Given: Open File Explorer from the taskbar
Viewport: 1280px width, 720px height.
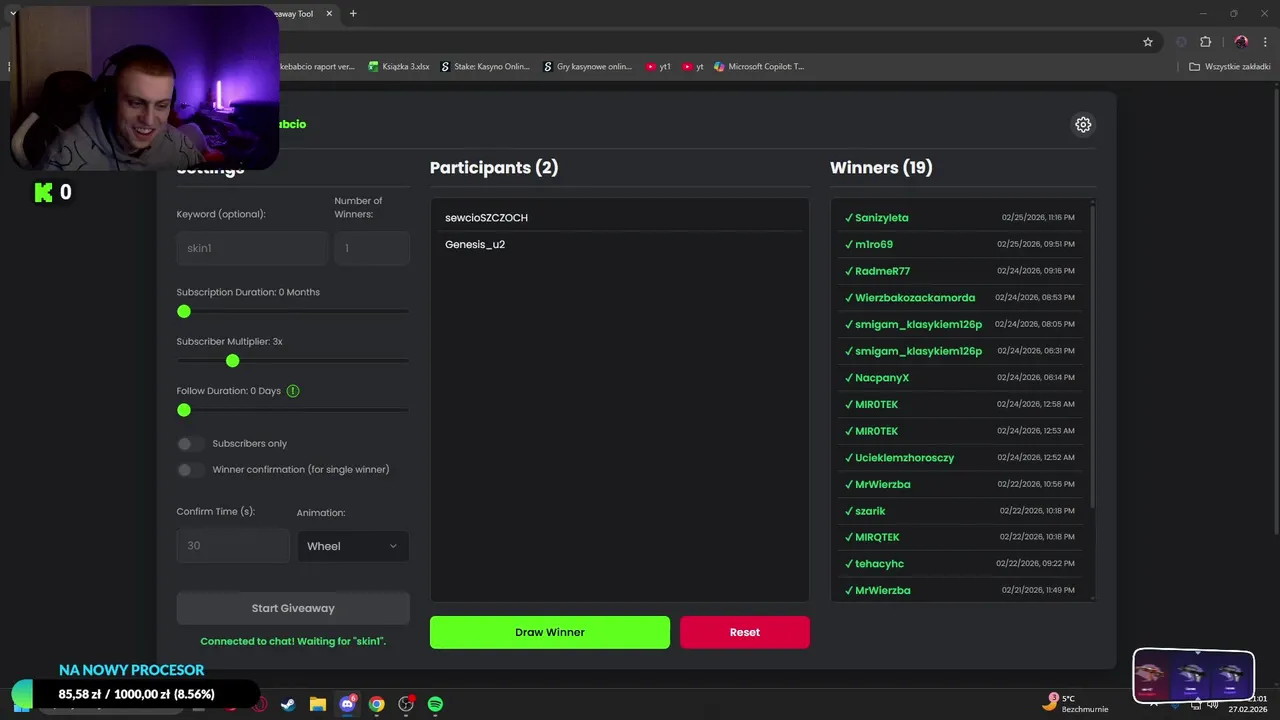Looking at the screenshot, I should tap(317, 704).
